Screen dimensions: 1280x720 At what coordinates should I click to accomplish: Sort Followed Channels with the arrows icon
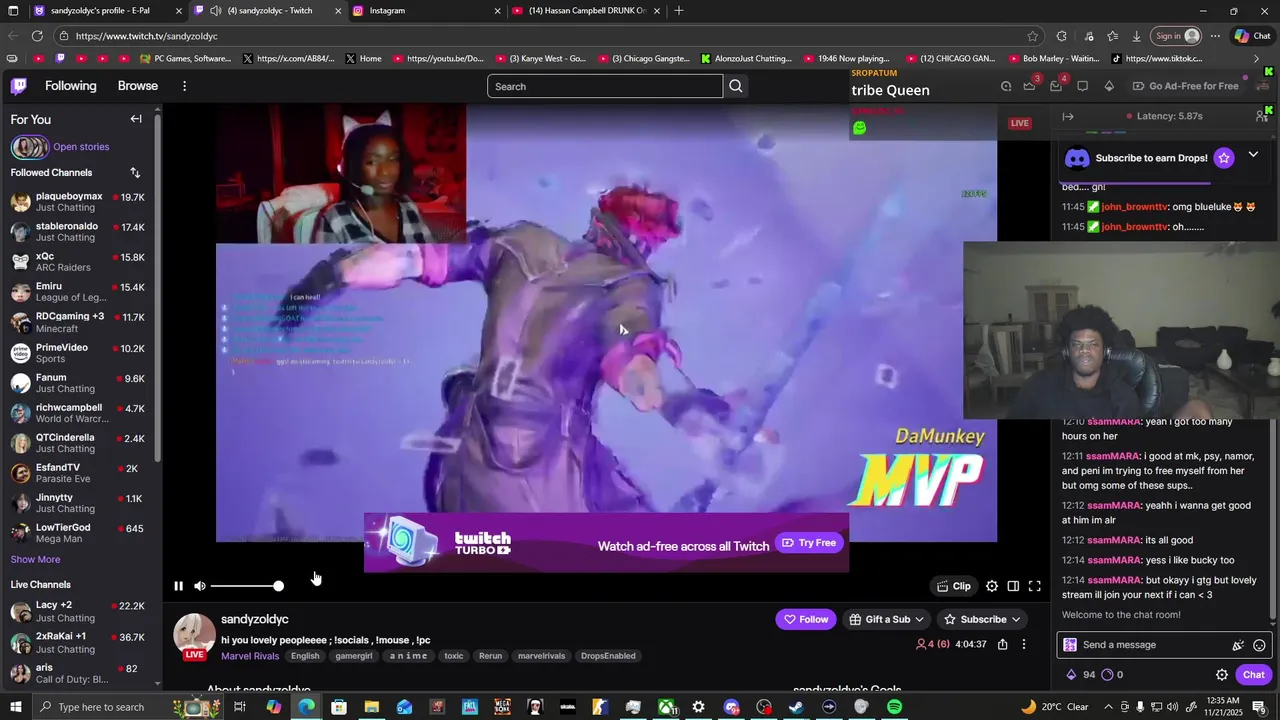pyautogui.click(x=135, y=173)
